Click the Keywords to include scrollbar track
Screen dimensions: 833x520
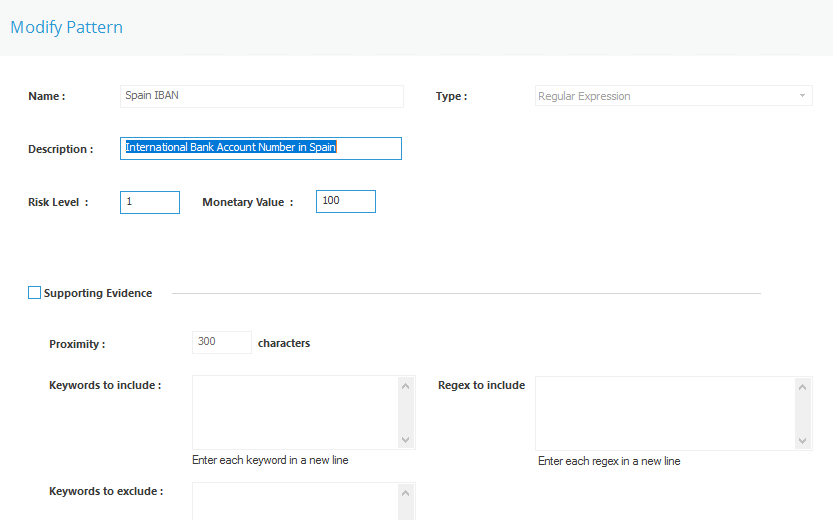coord(405,413)
